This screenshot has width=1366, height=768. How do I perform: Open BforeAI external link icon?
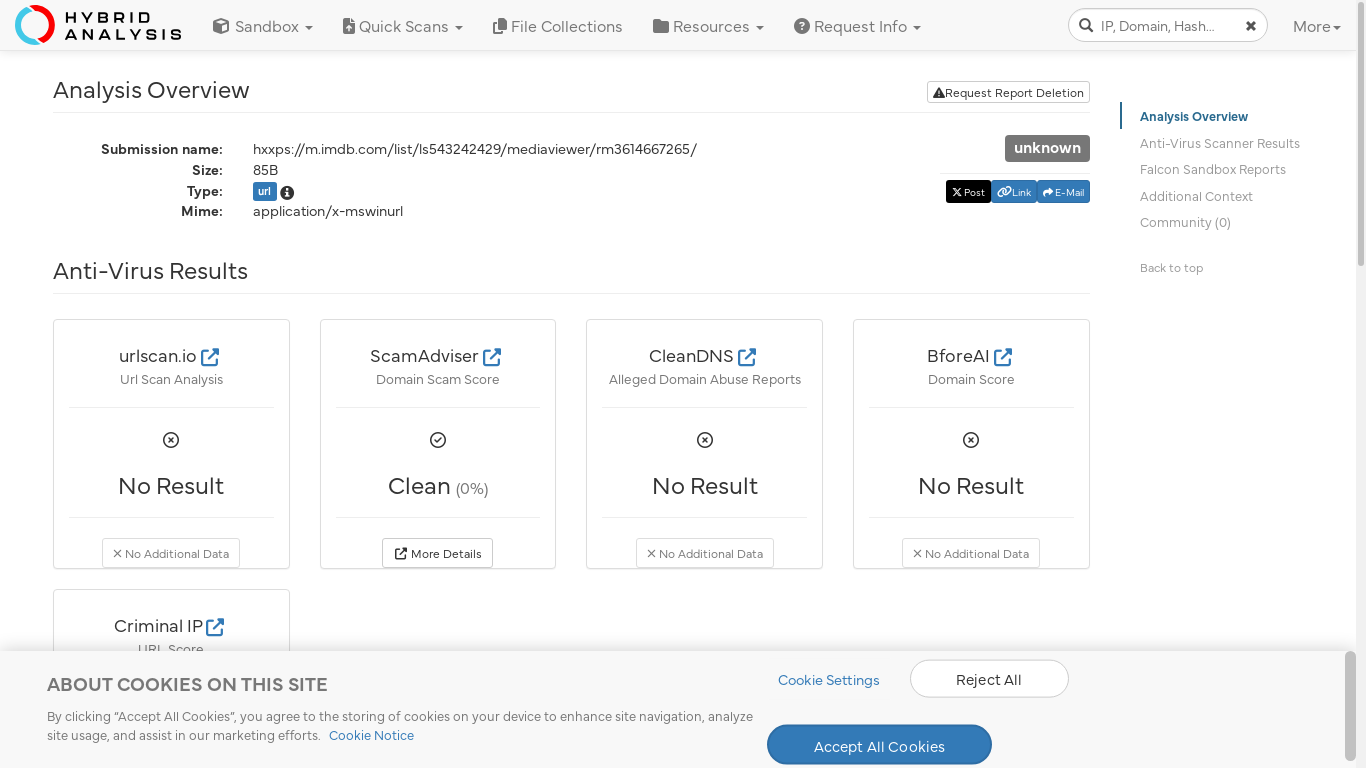point(1003,357)
